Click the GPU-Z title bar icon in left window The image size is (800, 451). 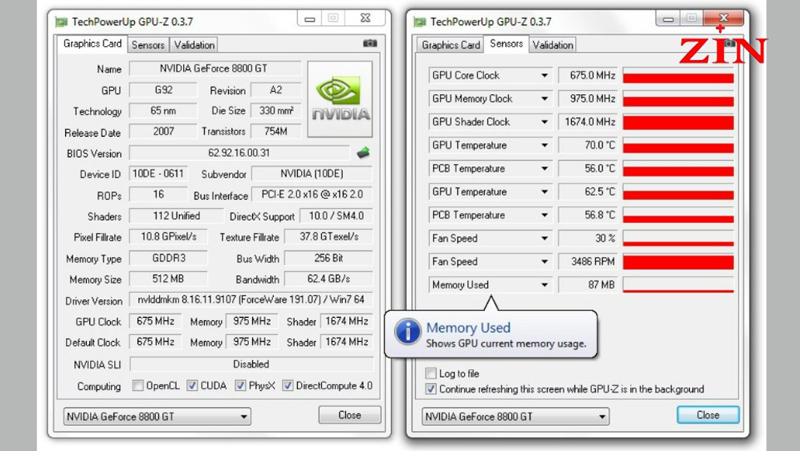point(61,22)
